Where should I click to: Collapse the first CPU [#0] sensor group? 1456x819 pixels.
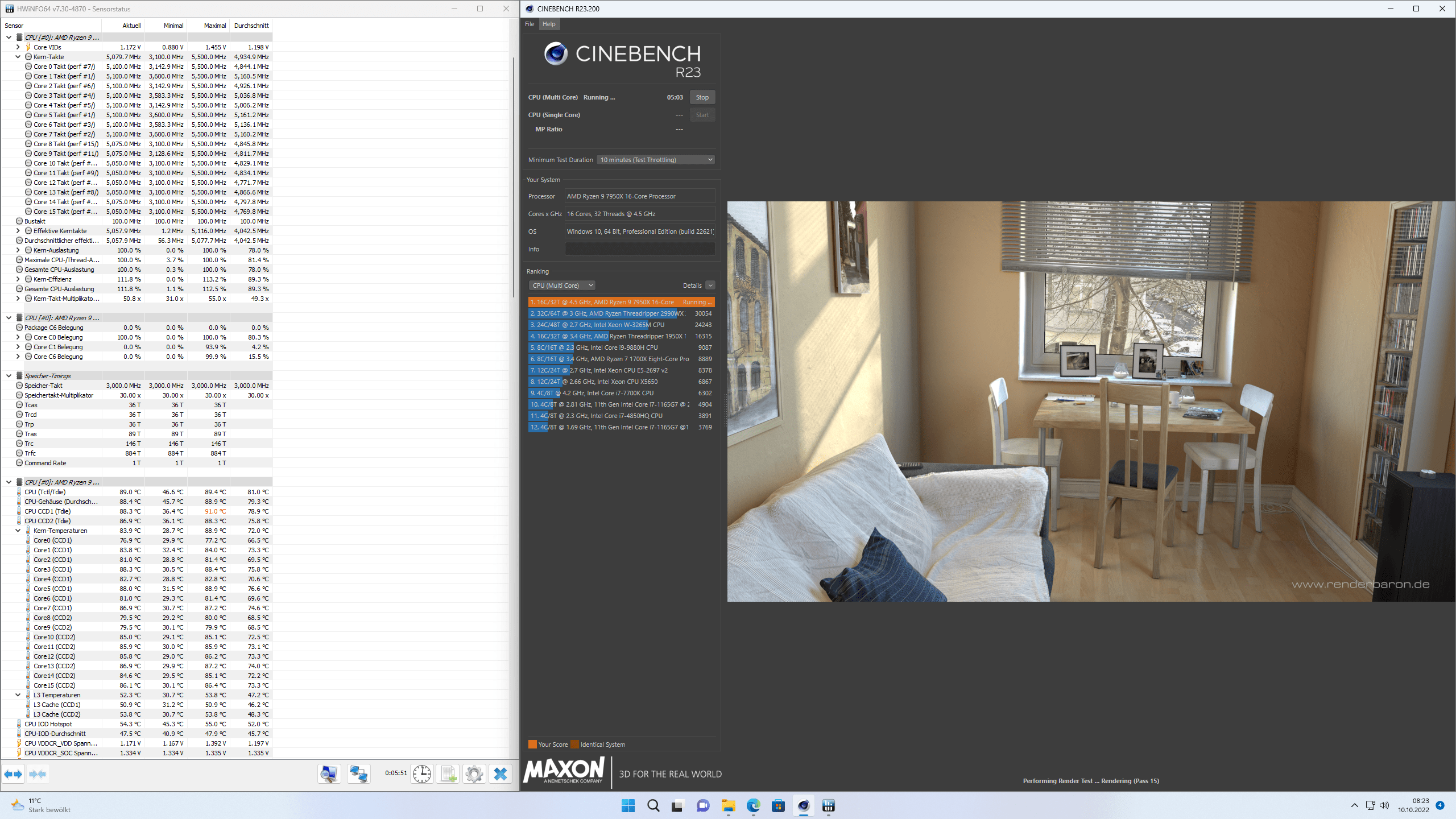[9, 38]
